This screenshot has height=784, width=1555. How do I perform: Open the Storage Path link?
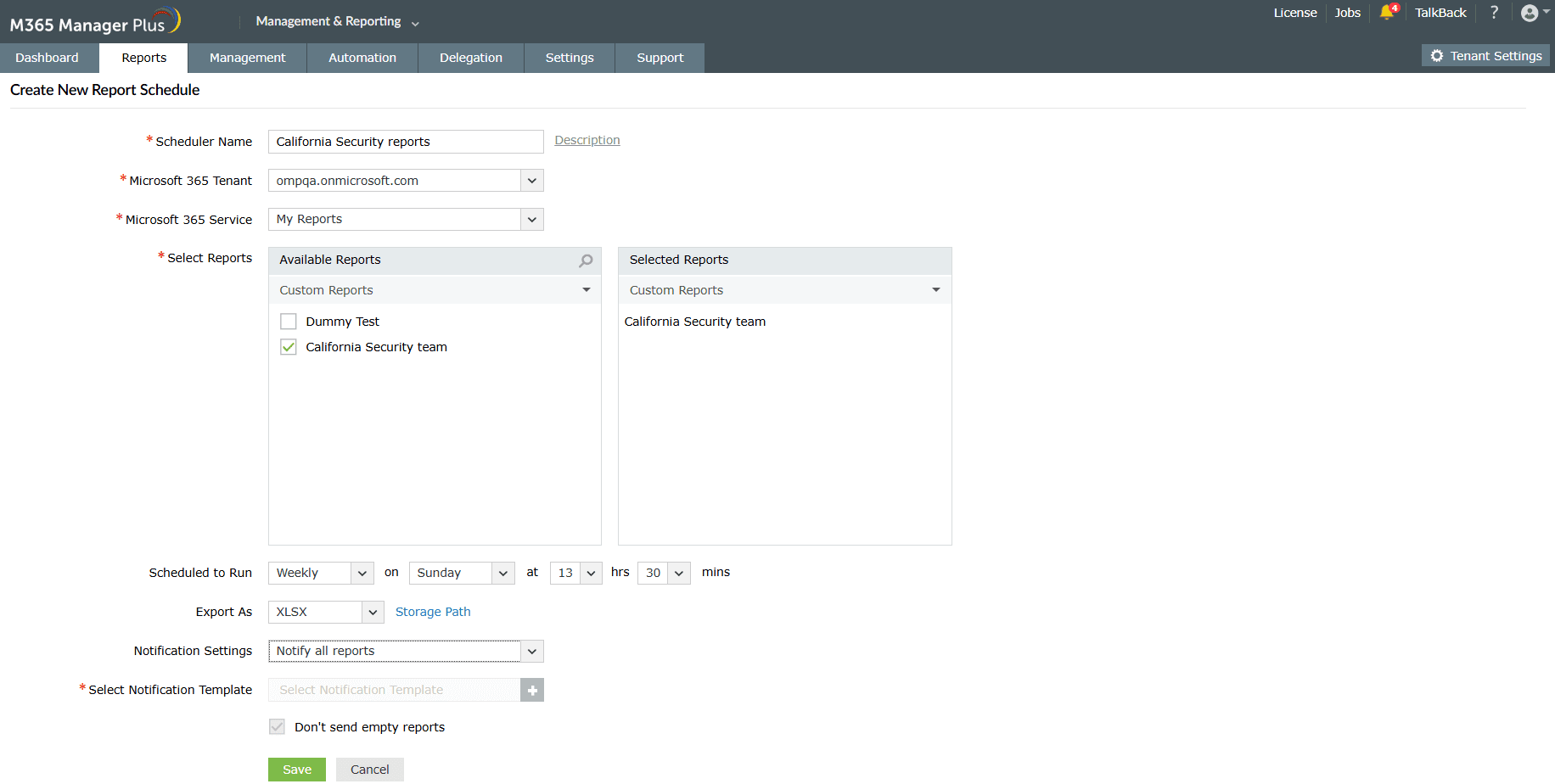point(433,612)
